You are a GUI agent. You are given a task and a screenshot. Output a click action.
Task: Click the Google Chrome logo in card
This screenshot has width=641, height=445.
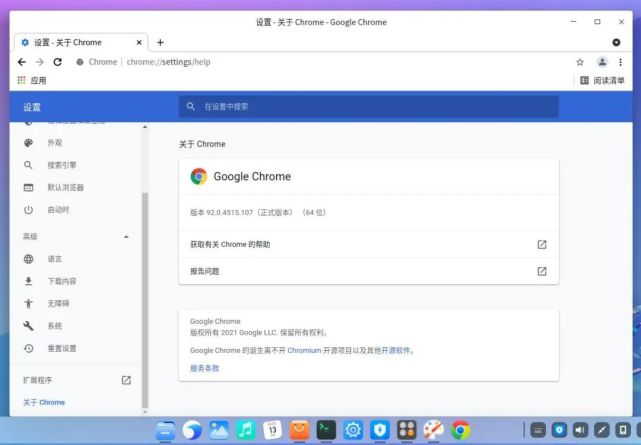click(199, 177)
